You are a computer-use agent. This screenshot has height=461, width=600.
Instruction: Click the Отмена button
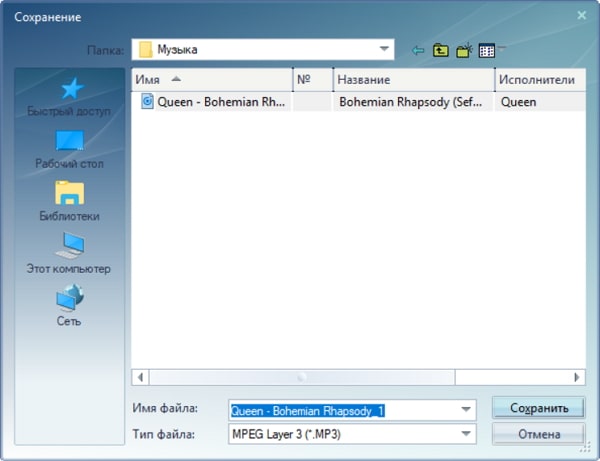tap(539, 434)
